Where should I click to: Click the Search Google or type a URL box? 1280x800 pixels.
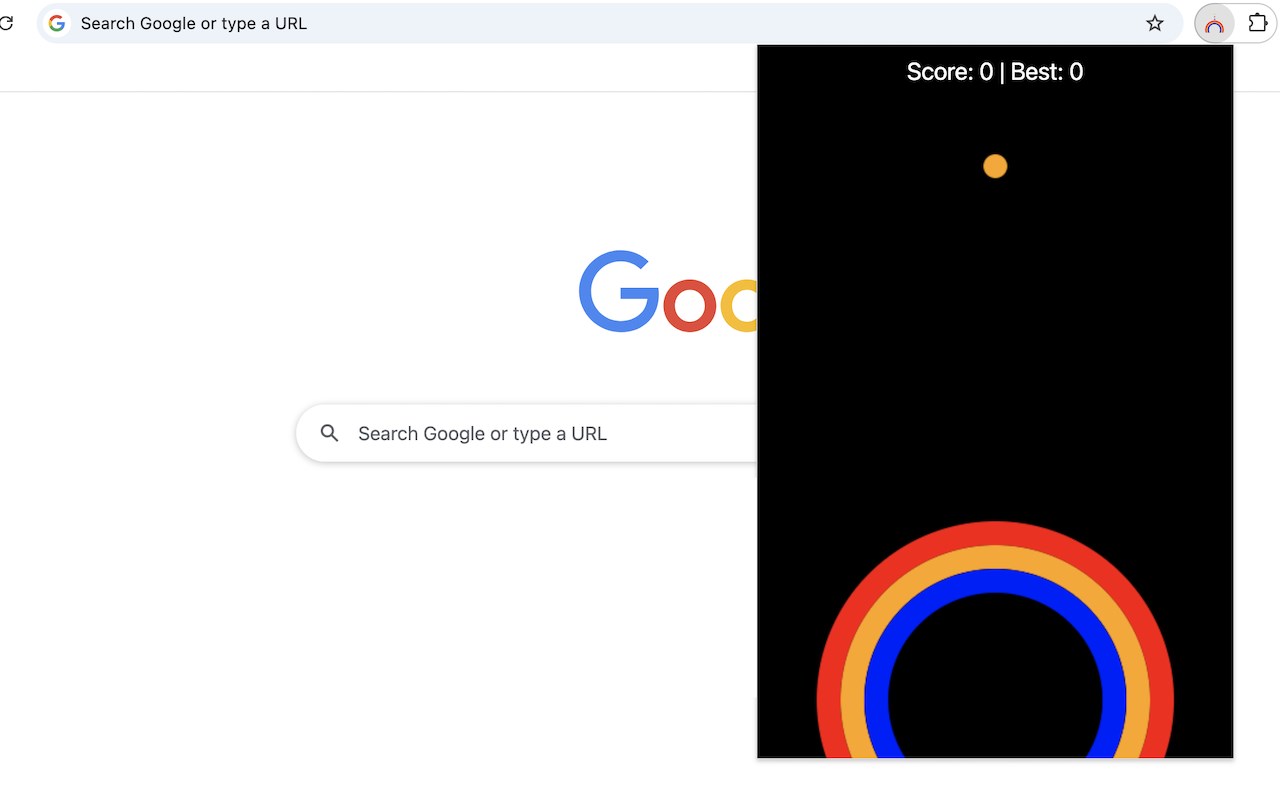point(527,433)
